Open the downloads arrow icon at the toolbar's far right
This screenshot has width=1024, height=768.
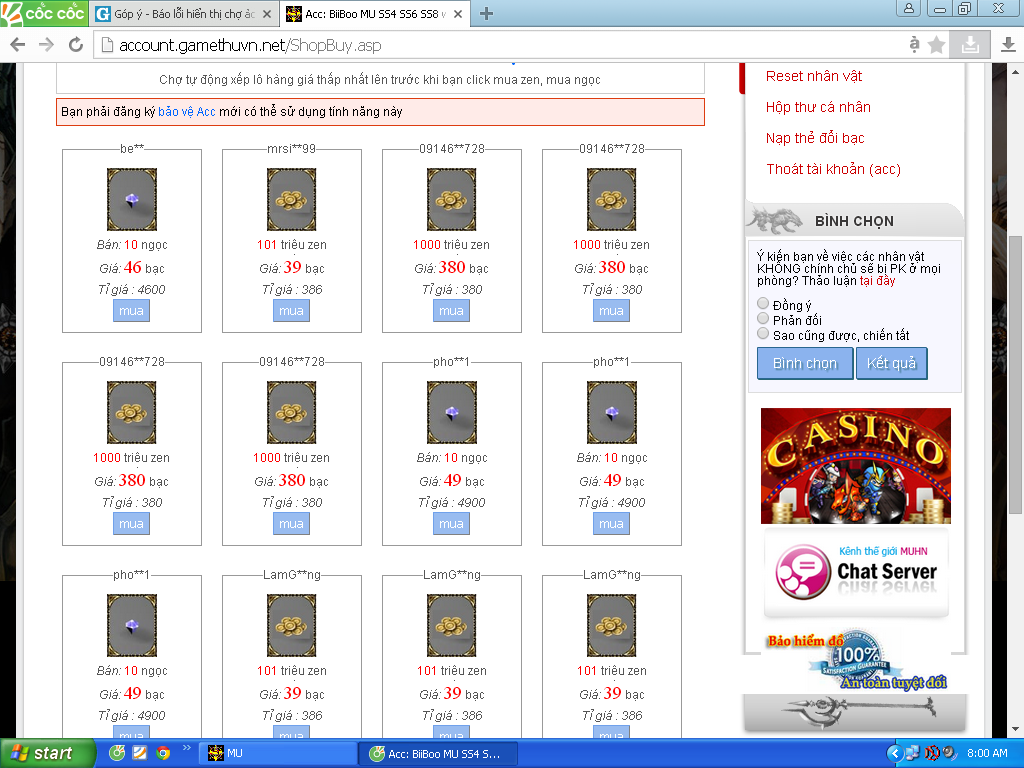(1008, 45)
